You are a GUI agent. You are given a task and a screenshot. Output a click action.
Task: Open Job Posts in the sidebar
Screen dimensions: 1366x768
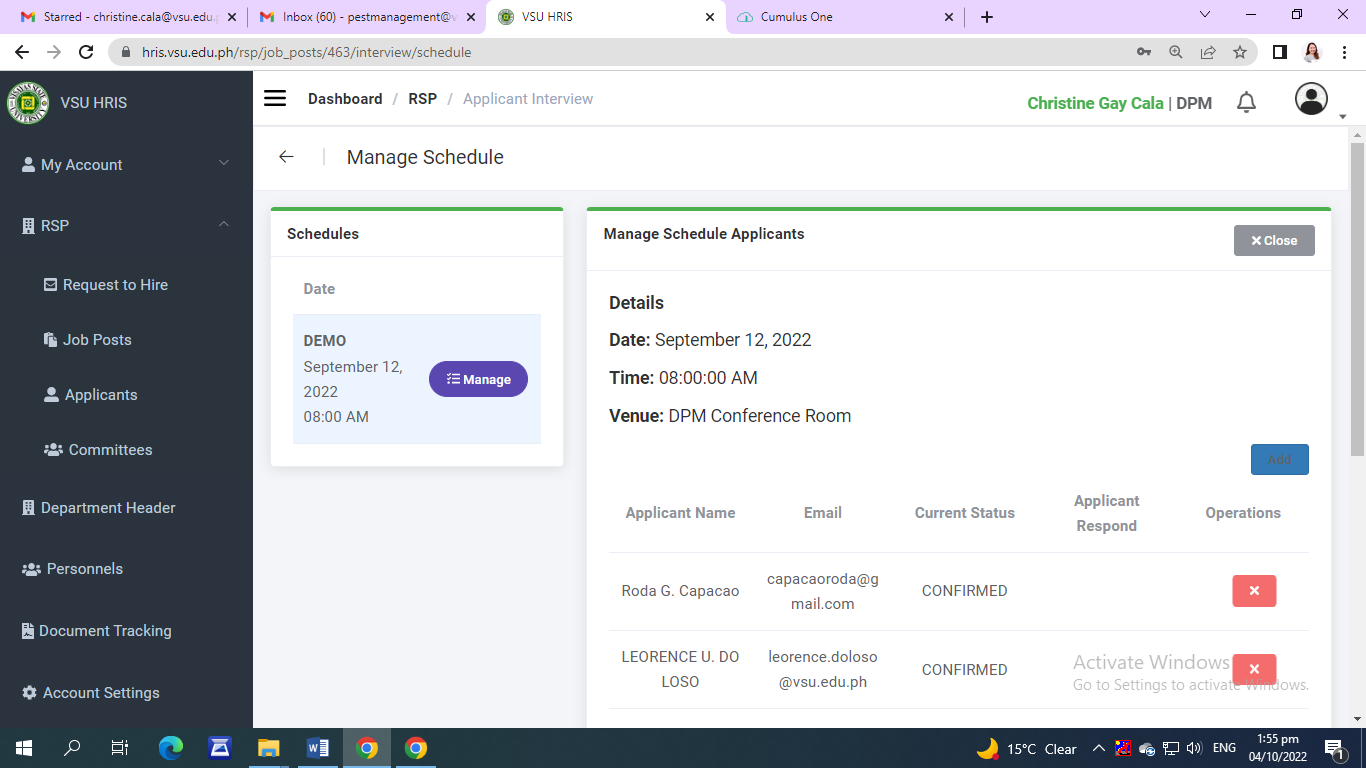click(97, 340)
